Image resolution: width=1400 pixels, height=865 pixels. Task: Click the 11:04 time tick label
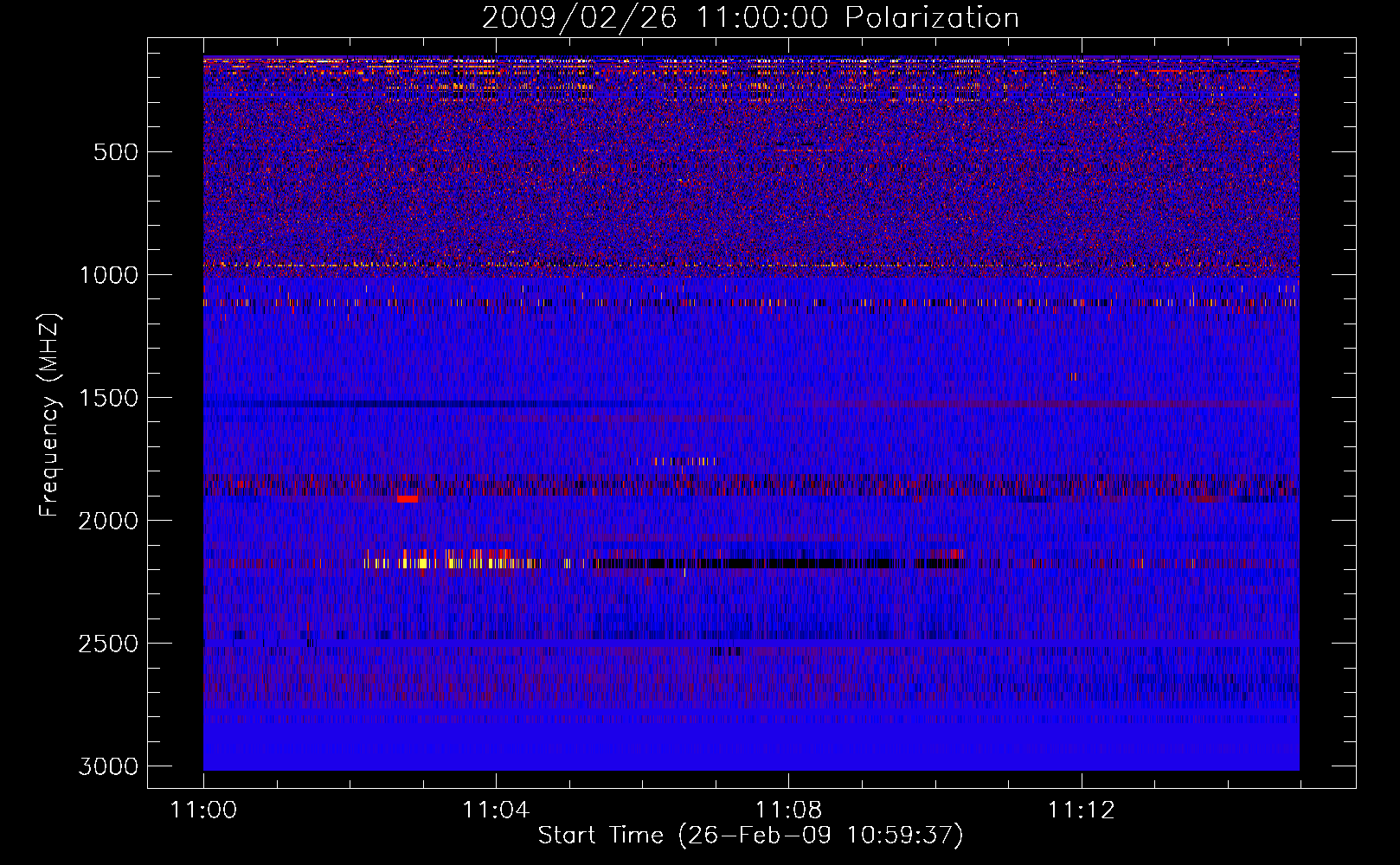coord(496,811)
